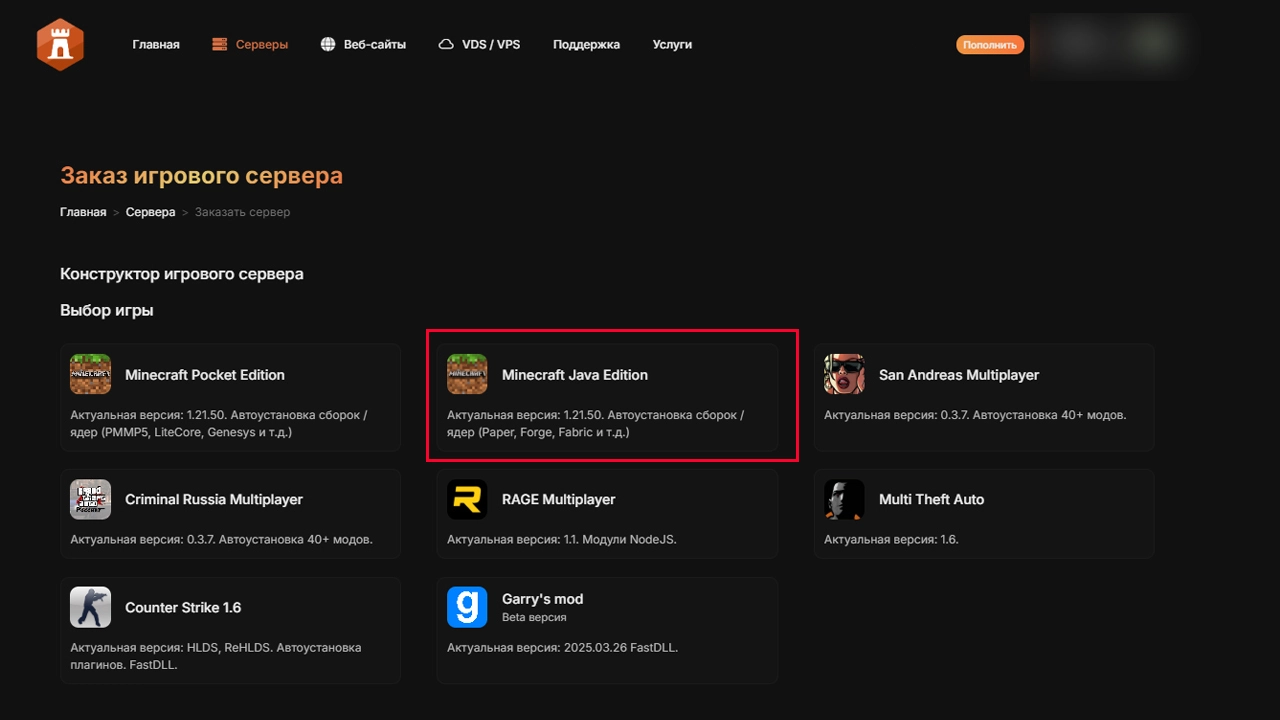Click the Criminal Russia Multiplayer icon

coord(90,498)
